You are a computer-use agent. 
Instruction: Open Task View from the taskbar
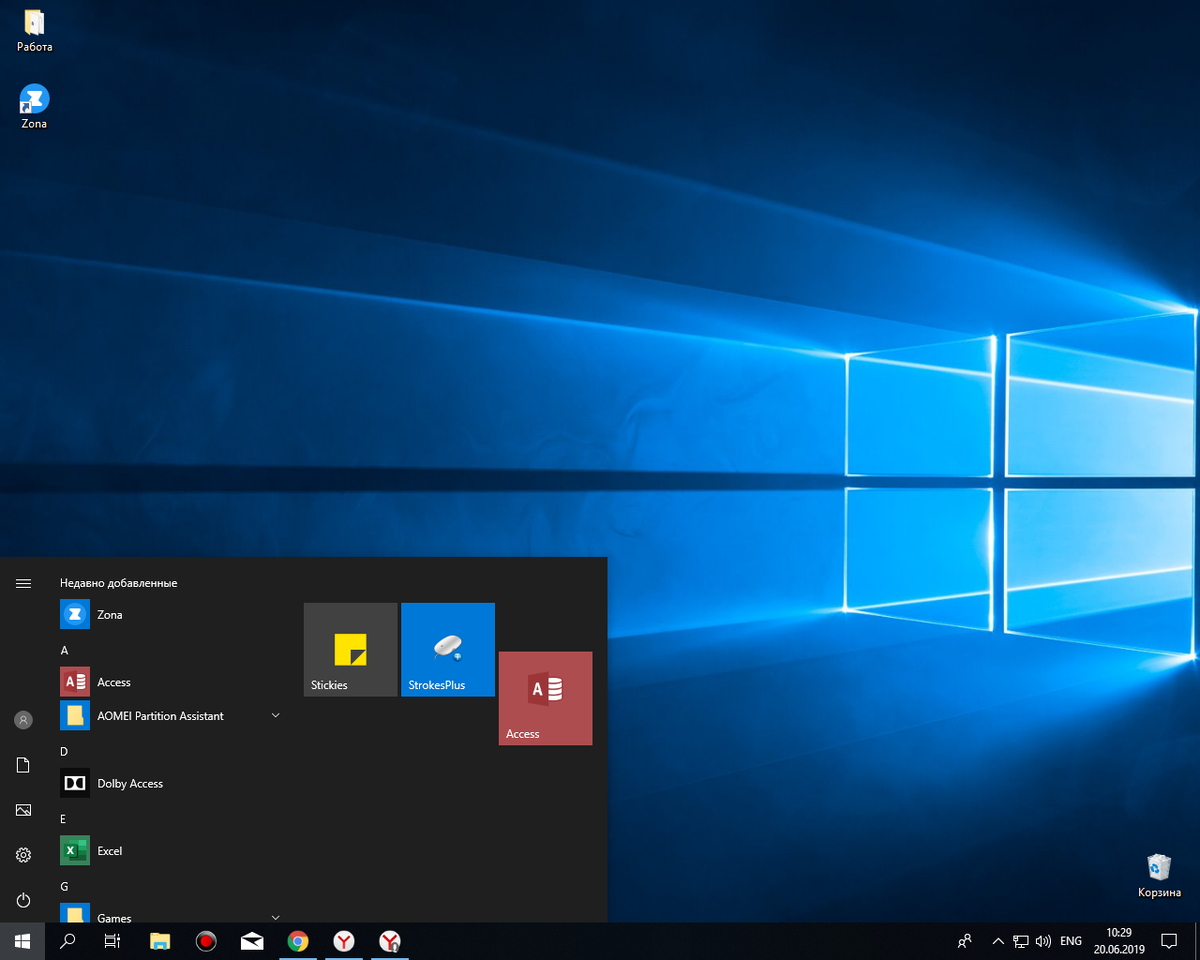click(x=113, y=941)
